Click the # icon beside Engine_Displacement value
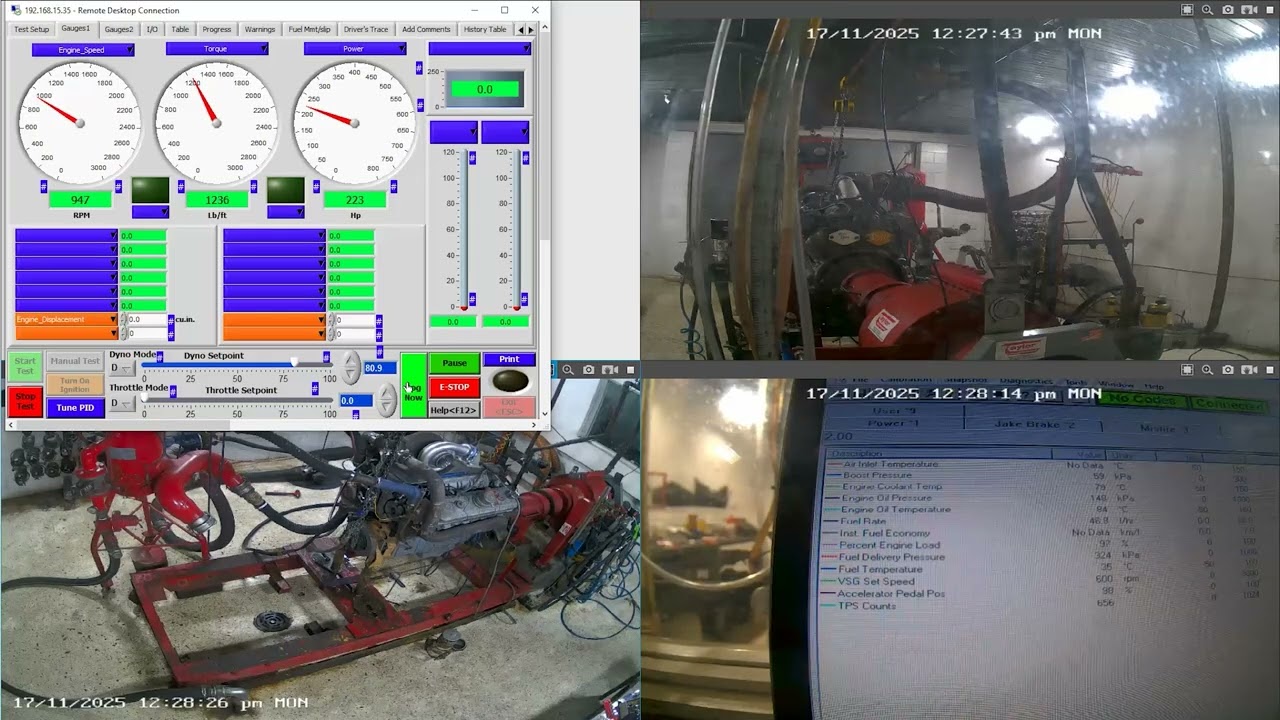Screen dimensions: 1280x720 [x=171, y=320]
